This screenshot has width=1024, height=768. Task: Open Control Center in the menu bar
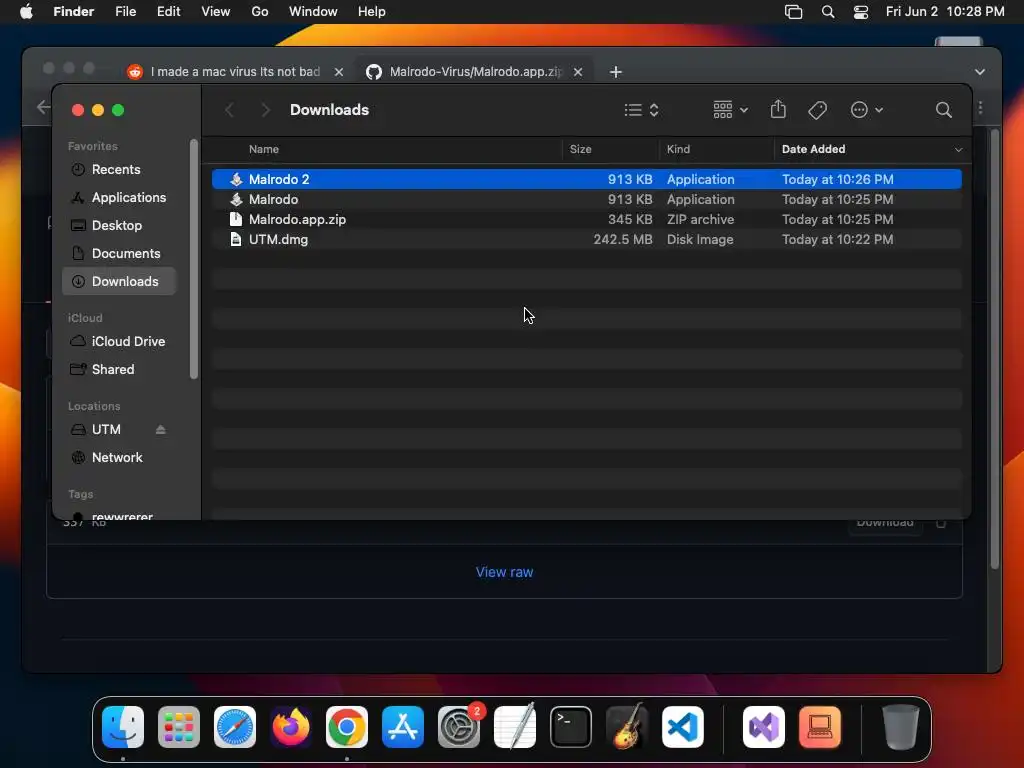point(861,12)
